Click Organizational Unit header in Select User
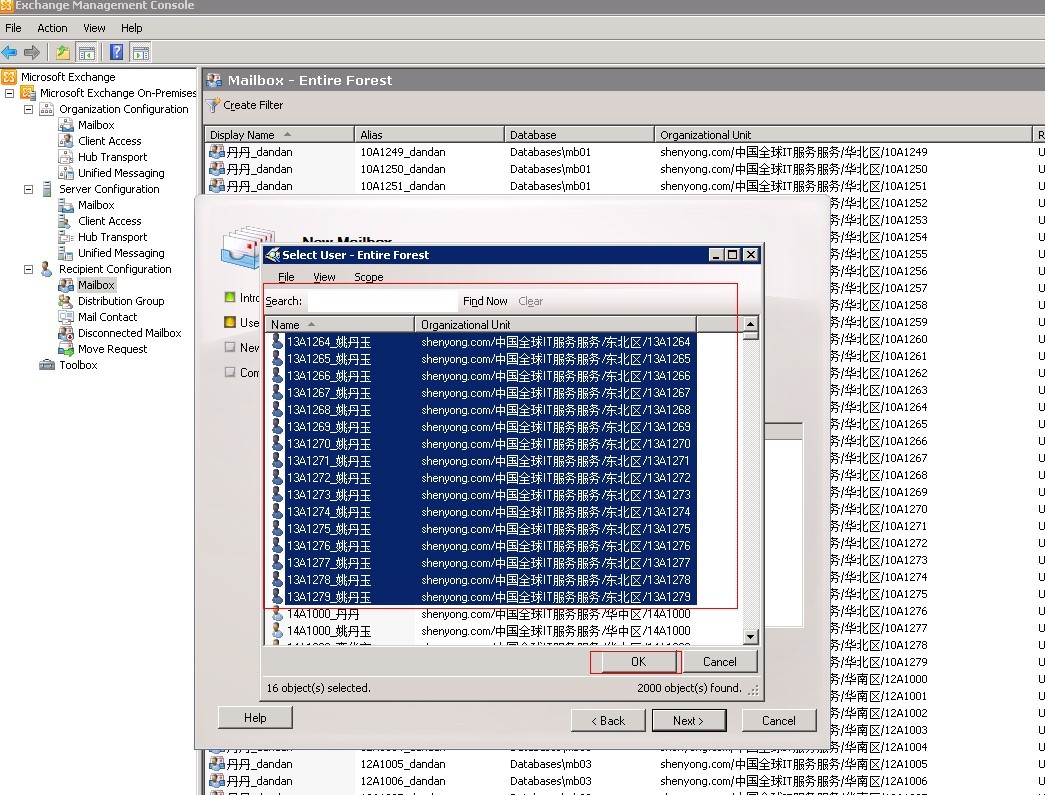 (x=555, y=325)
